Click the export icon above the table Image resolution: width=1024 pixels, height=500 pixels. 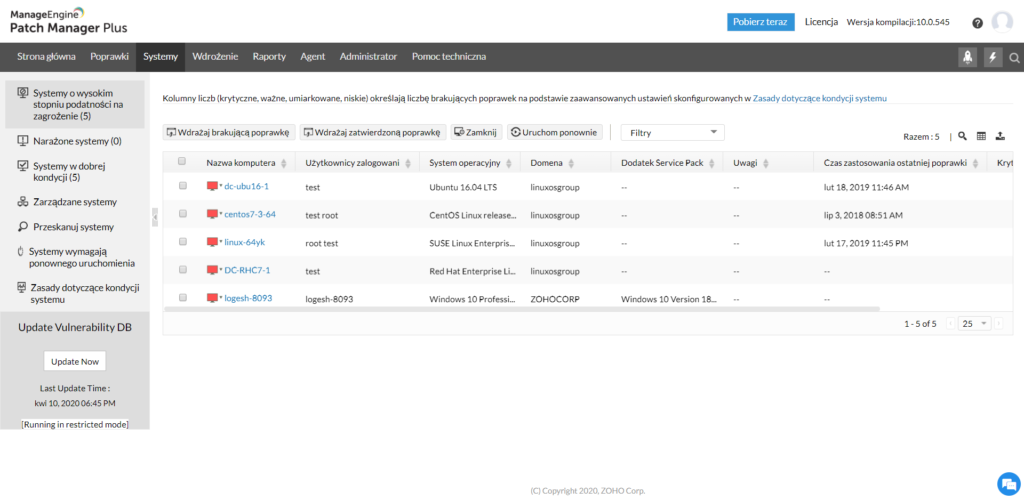coord(1000,136)
